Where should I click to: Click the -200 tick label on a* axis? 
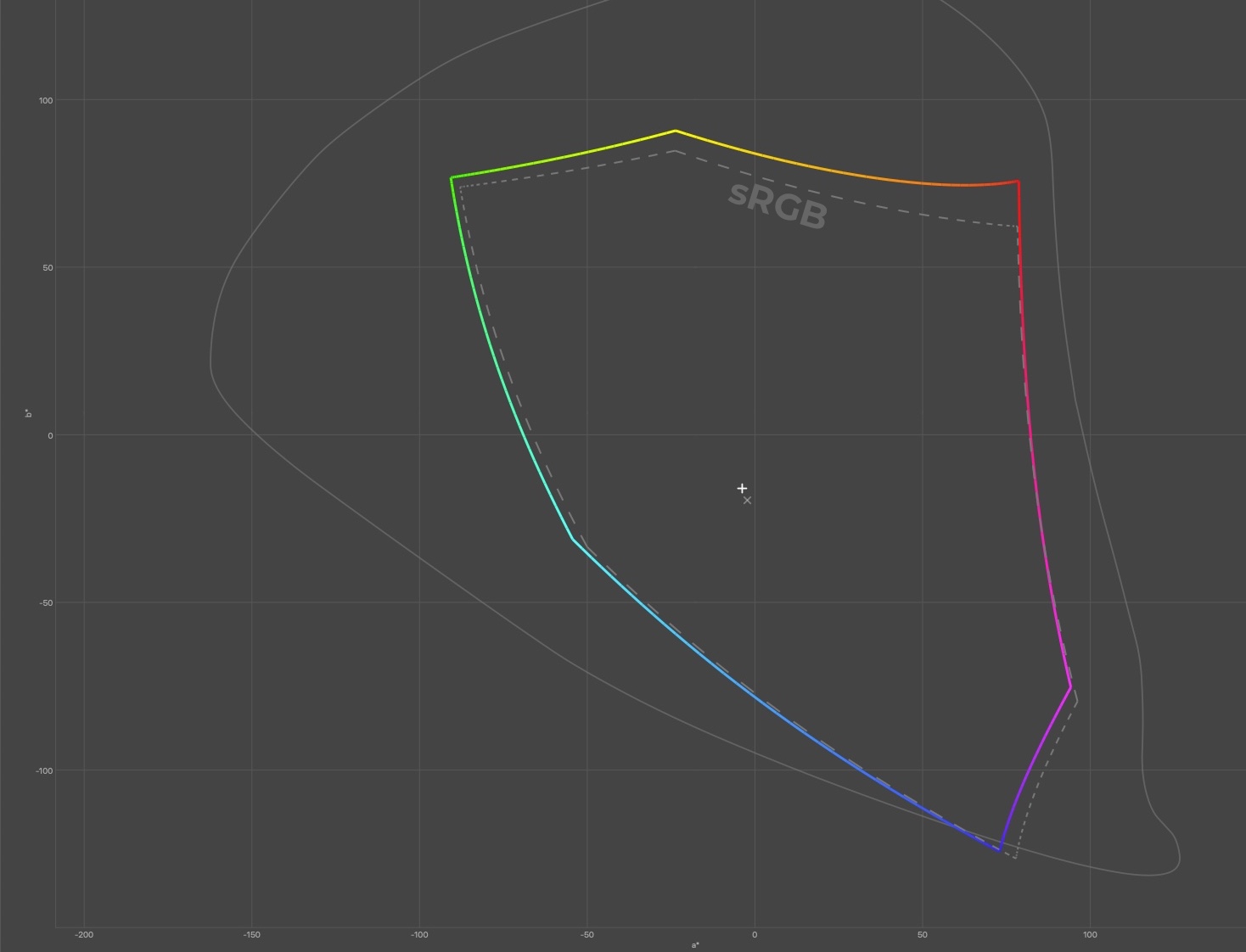click(84, 935)
